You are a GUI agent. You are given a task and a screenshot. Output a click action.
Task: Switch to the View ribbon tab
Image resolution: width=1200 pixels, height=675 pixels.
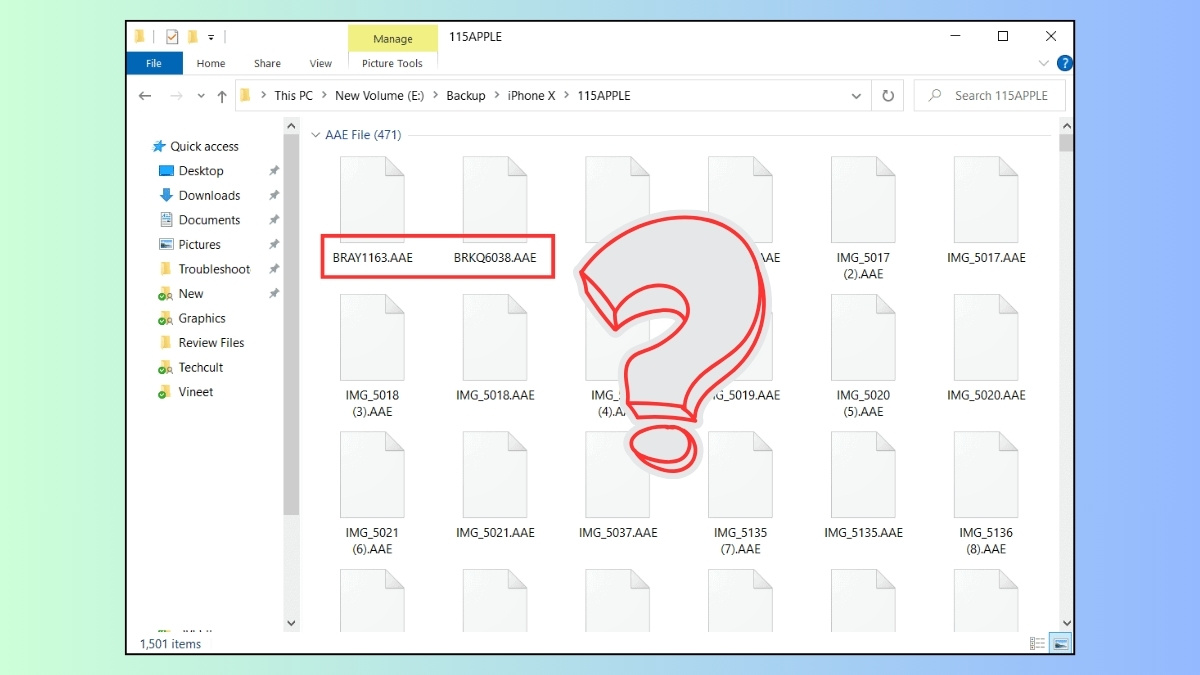click(x=320, y=63)
